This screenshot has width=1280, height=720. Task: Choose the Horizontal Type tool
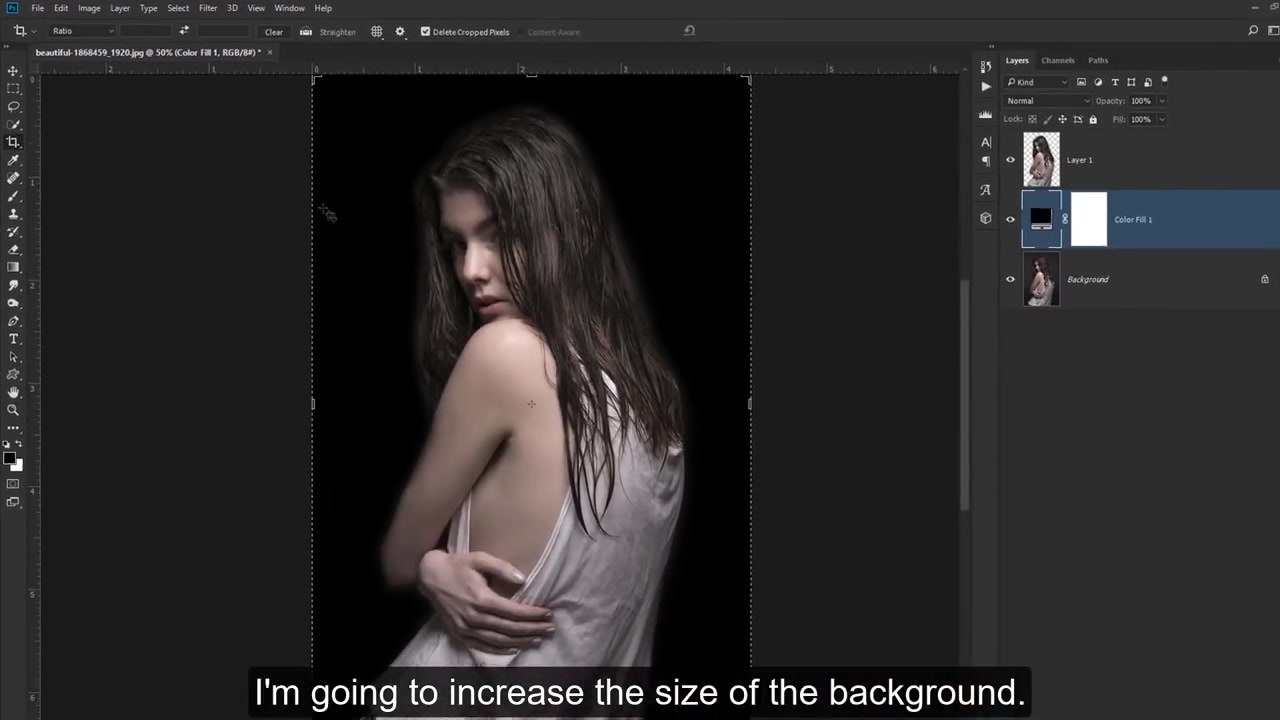pos(13,338)
